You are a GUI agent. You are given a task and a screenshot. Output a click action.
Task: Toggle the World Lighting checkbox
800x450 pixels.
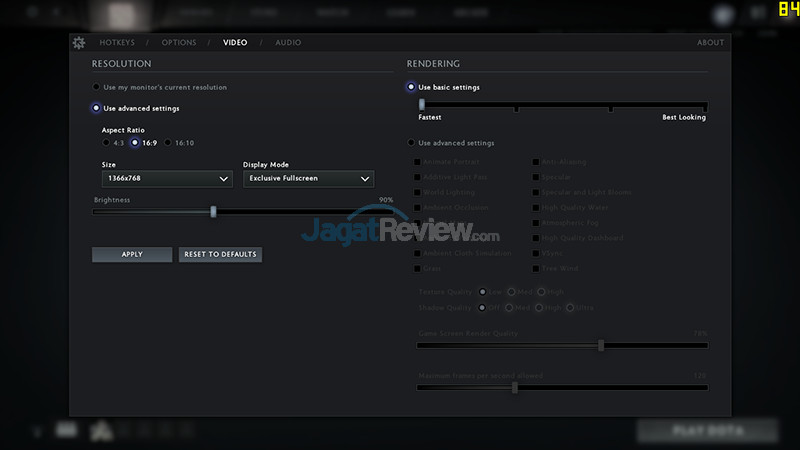click(x=417, y=192)
